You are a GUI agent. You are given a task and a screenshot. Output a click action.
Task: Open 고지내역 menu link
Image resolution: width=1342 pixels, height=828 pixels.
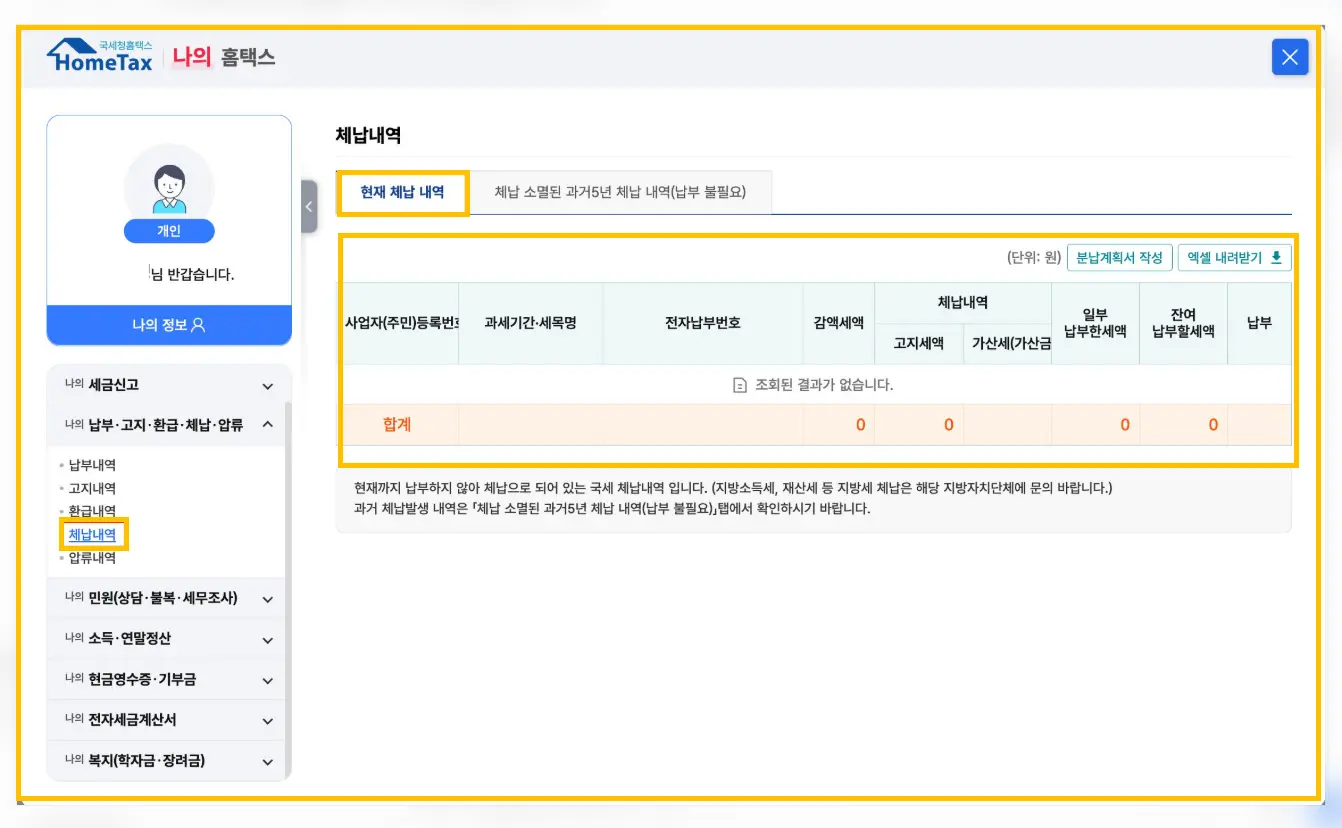tap(93, 489)
